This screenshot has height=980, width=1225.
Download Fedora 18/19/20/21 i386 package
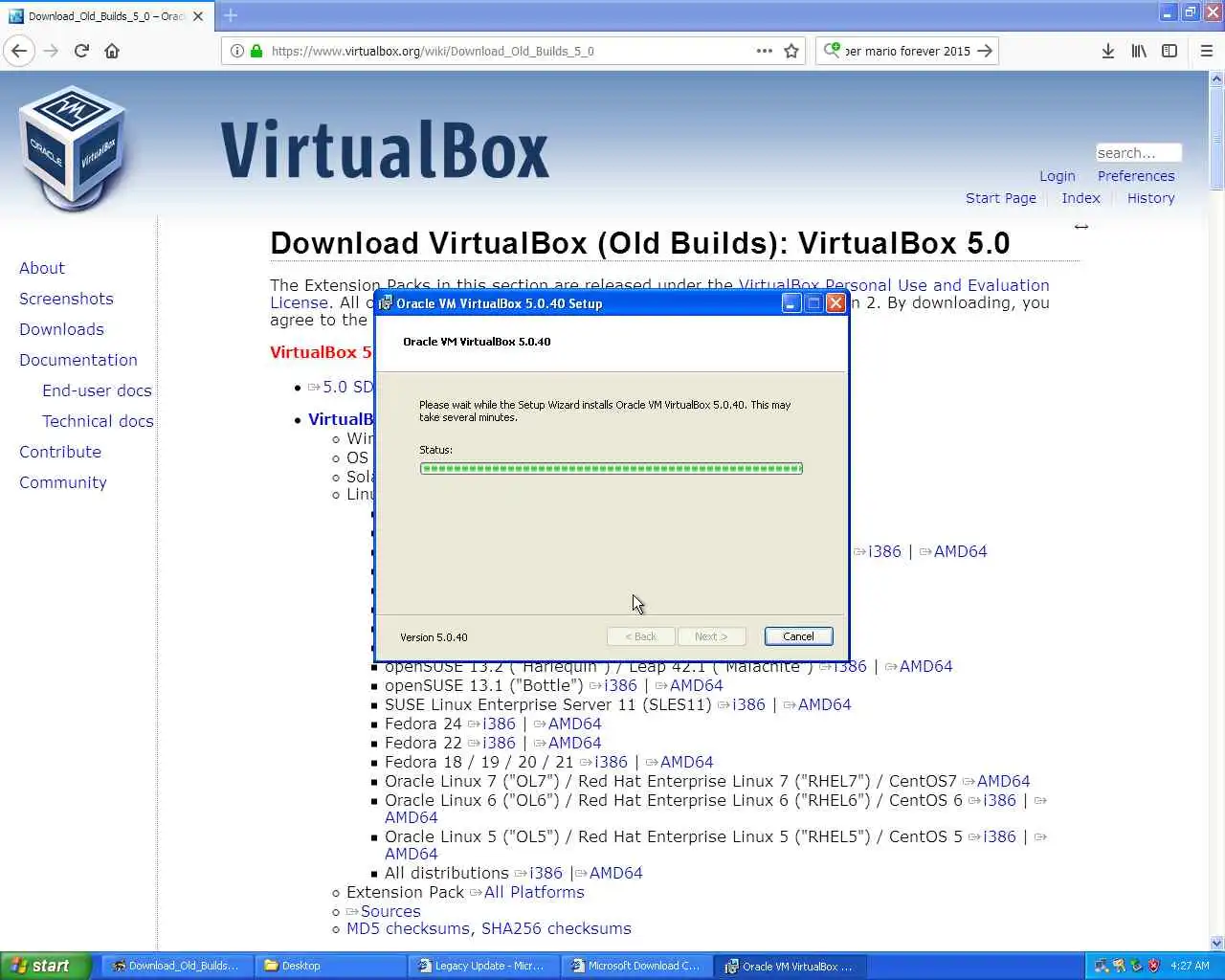click(x=611, y=762)
